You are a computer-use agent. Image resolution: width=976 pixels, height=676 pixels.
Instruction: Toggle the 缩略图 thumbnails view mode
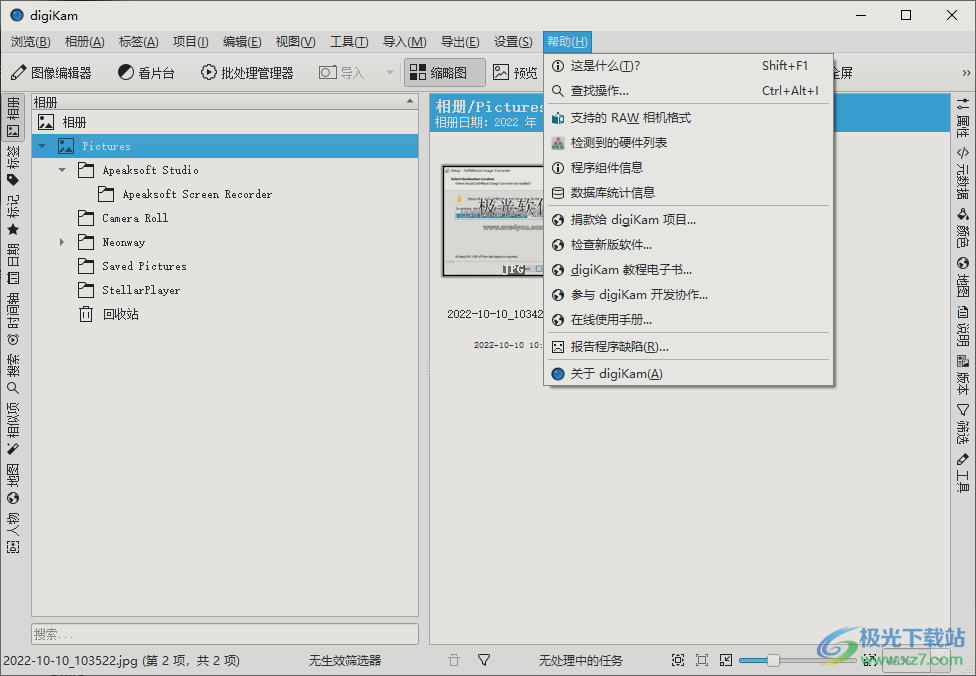coord(445,73)
